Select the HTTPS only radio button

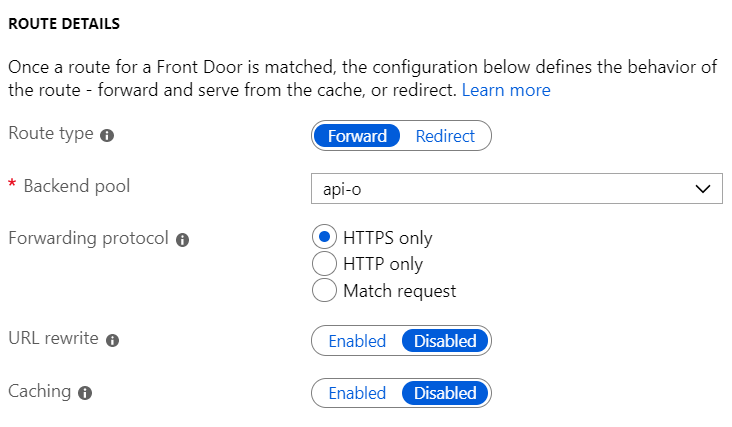tap(324, 238)
